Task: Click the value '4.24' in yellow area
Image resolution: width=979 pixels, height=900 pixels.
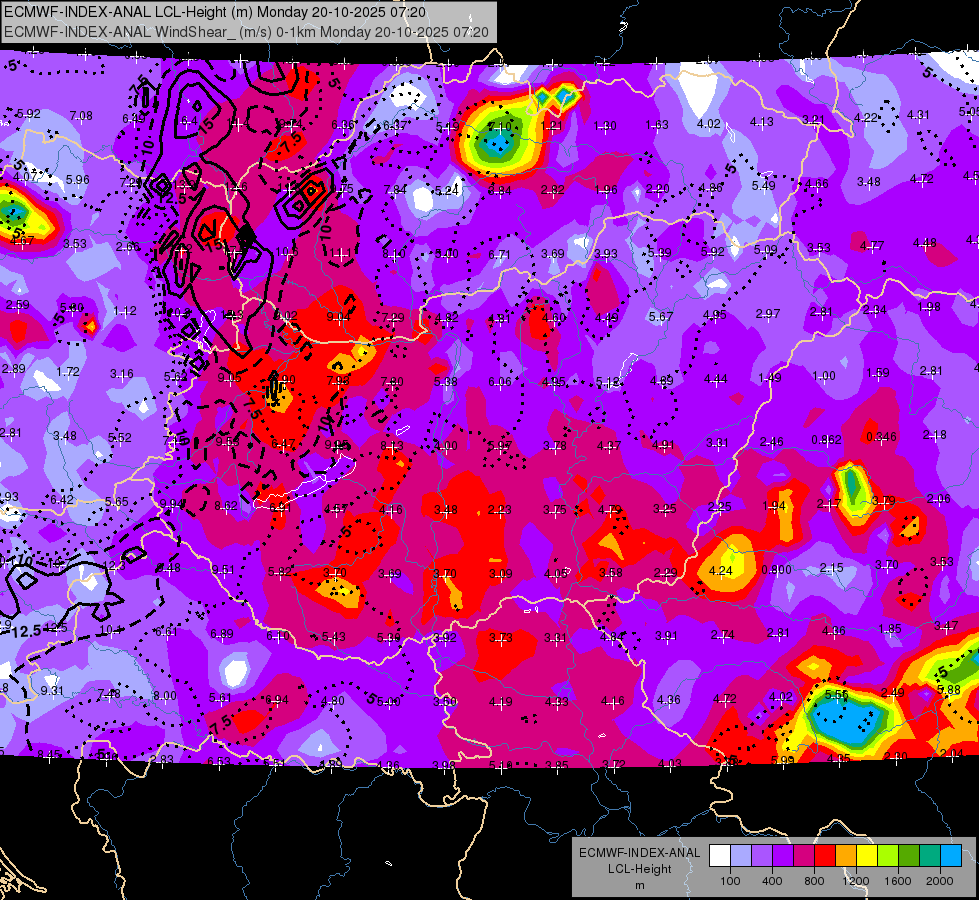Action: pos(721,570)
